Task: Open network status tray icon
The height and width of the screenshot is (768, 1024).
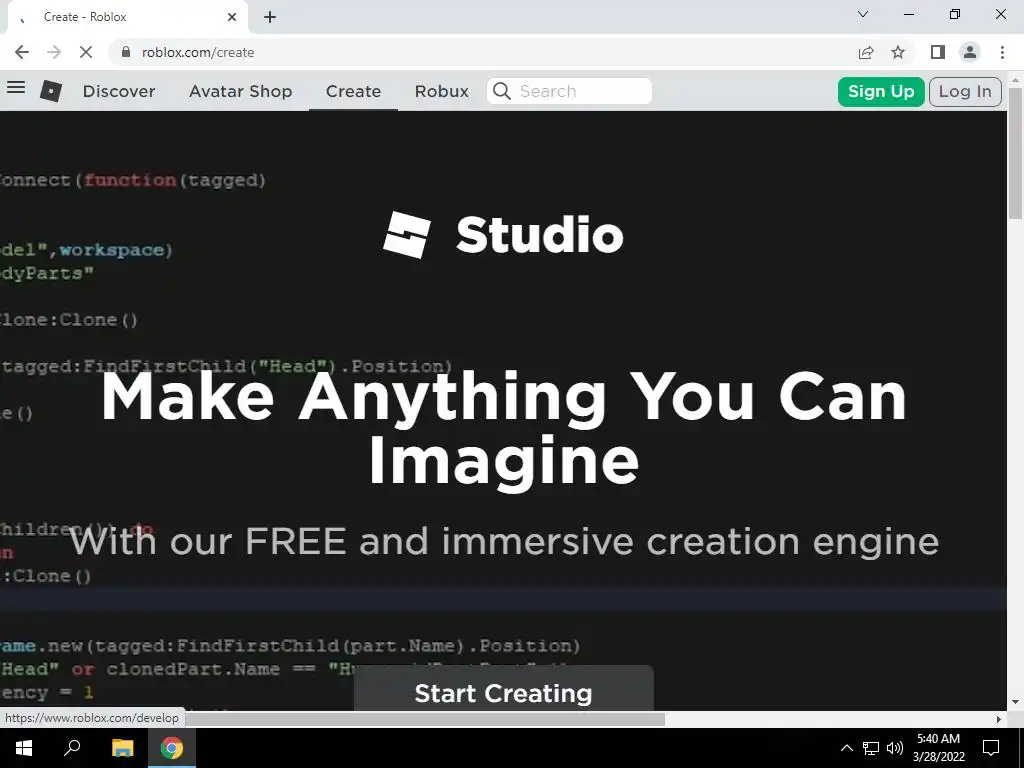Action: 871,748
